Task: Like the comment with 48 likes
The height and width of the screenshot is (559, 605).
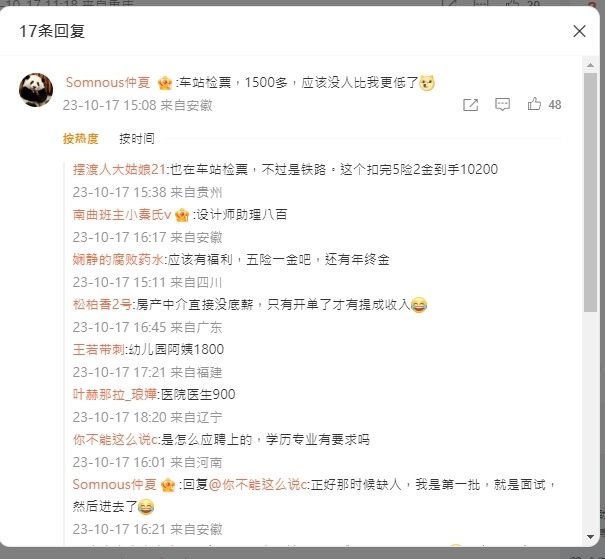Action: tap(534, 104)
